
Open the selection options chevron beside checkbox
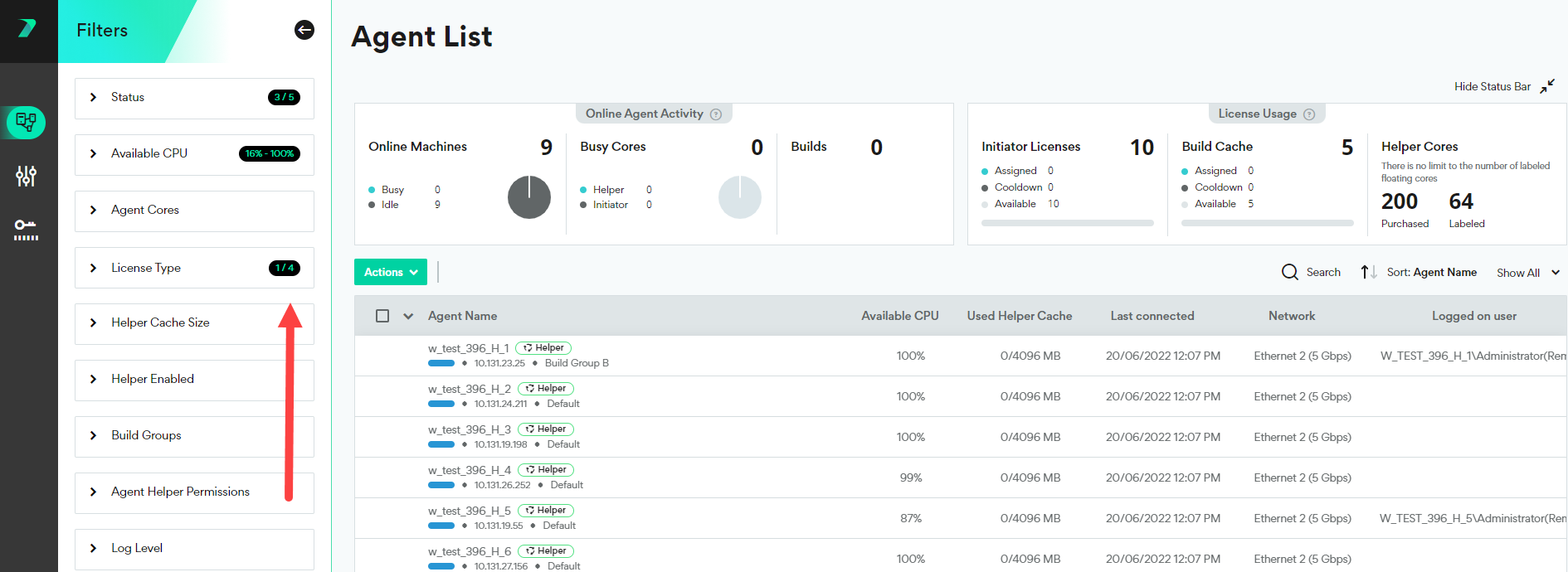408,316
